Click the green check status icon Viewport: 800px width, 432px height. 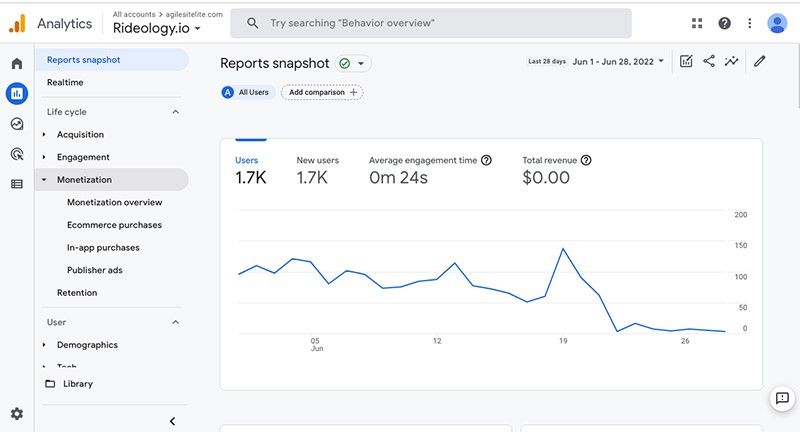[345, 63]
